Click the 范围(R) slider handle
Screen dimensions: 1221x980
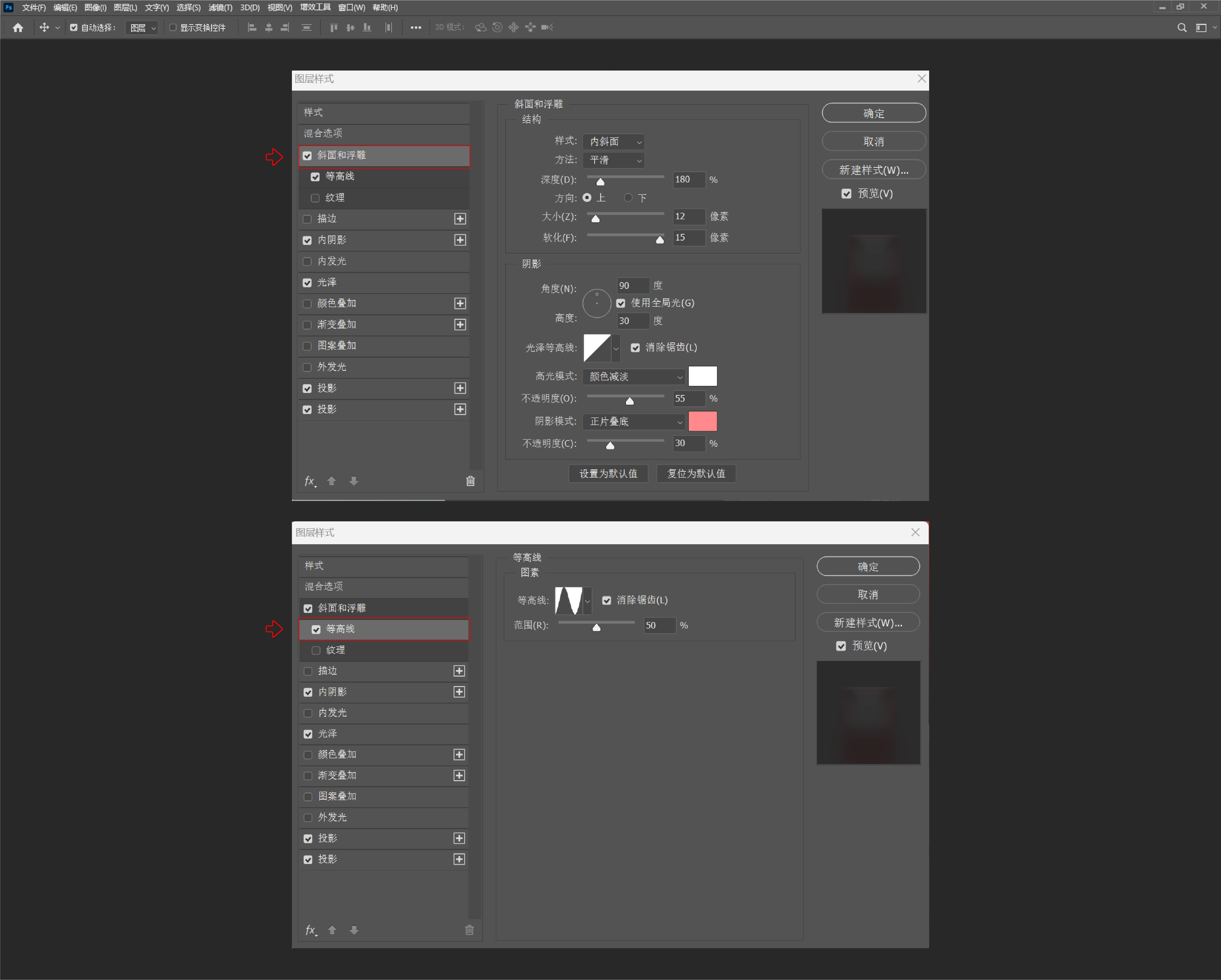596,627
